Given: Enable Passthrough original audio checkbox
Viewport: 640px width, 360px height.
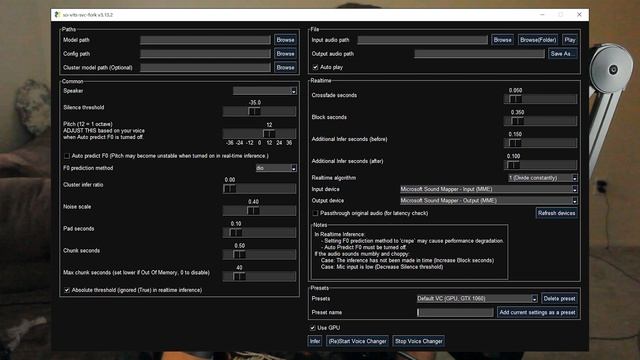Looking at the screenshot, I should click(316, 213).
